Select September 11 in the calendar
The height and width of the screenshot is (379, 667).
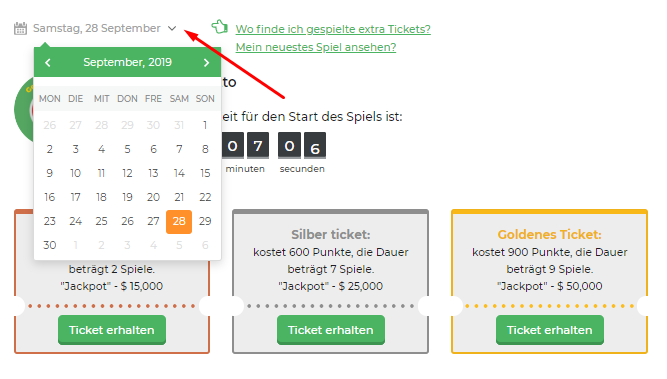[x=101, y=173]
